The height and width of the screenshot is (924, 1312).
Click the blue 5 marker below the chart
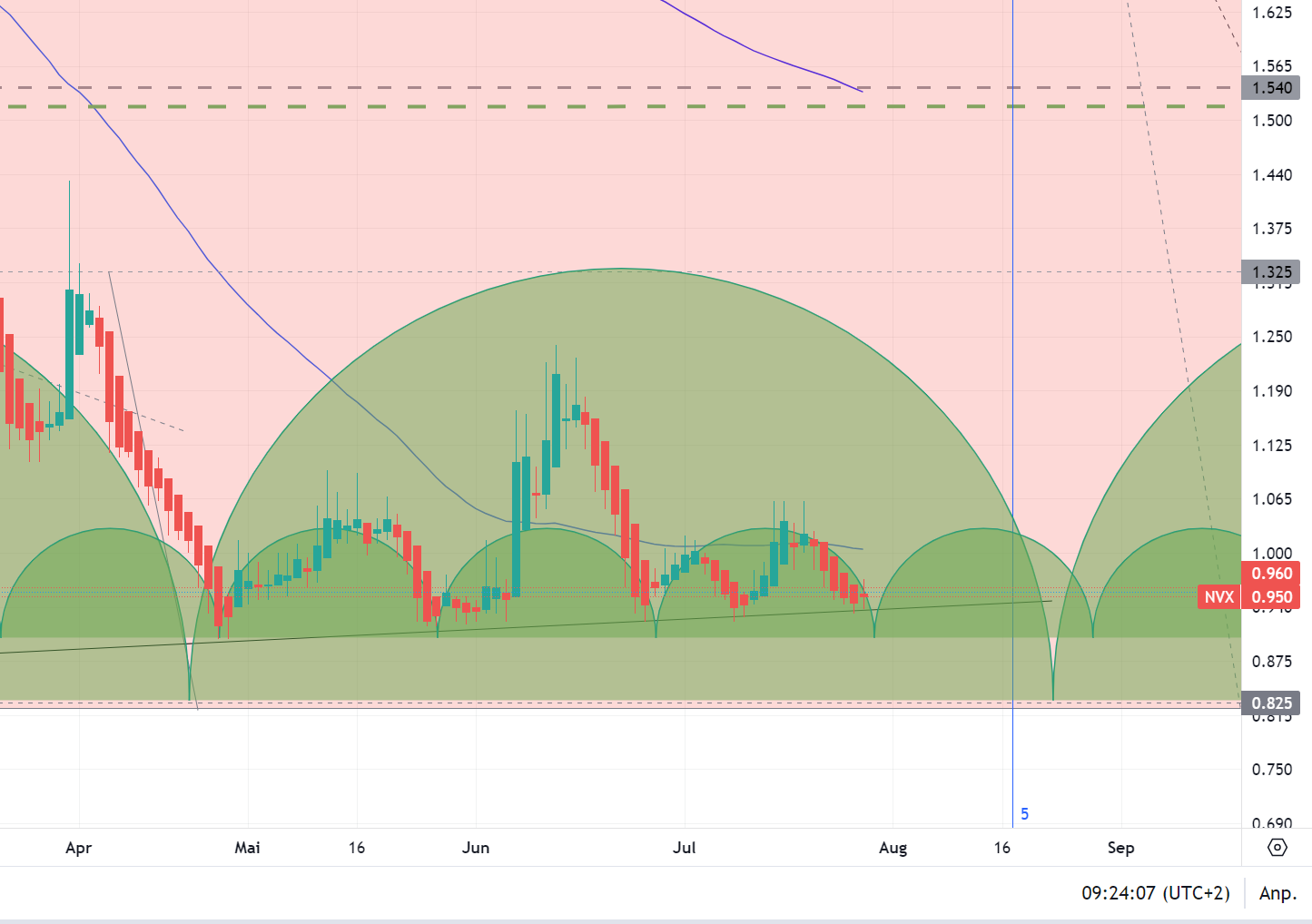click(x=1025, y=814)
